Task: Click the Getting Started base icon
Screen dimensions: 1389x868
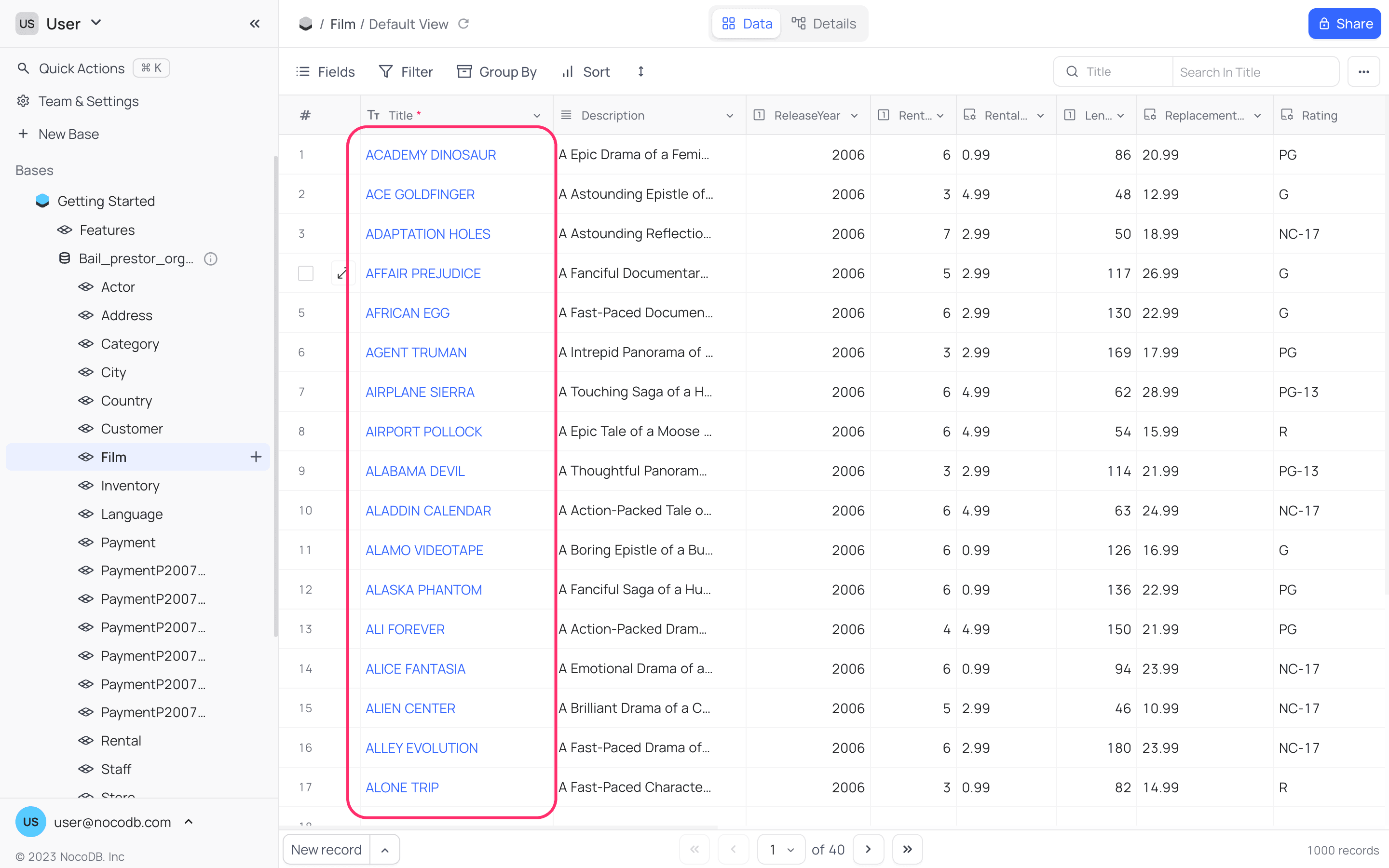Action: tap(42, 201)
